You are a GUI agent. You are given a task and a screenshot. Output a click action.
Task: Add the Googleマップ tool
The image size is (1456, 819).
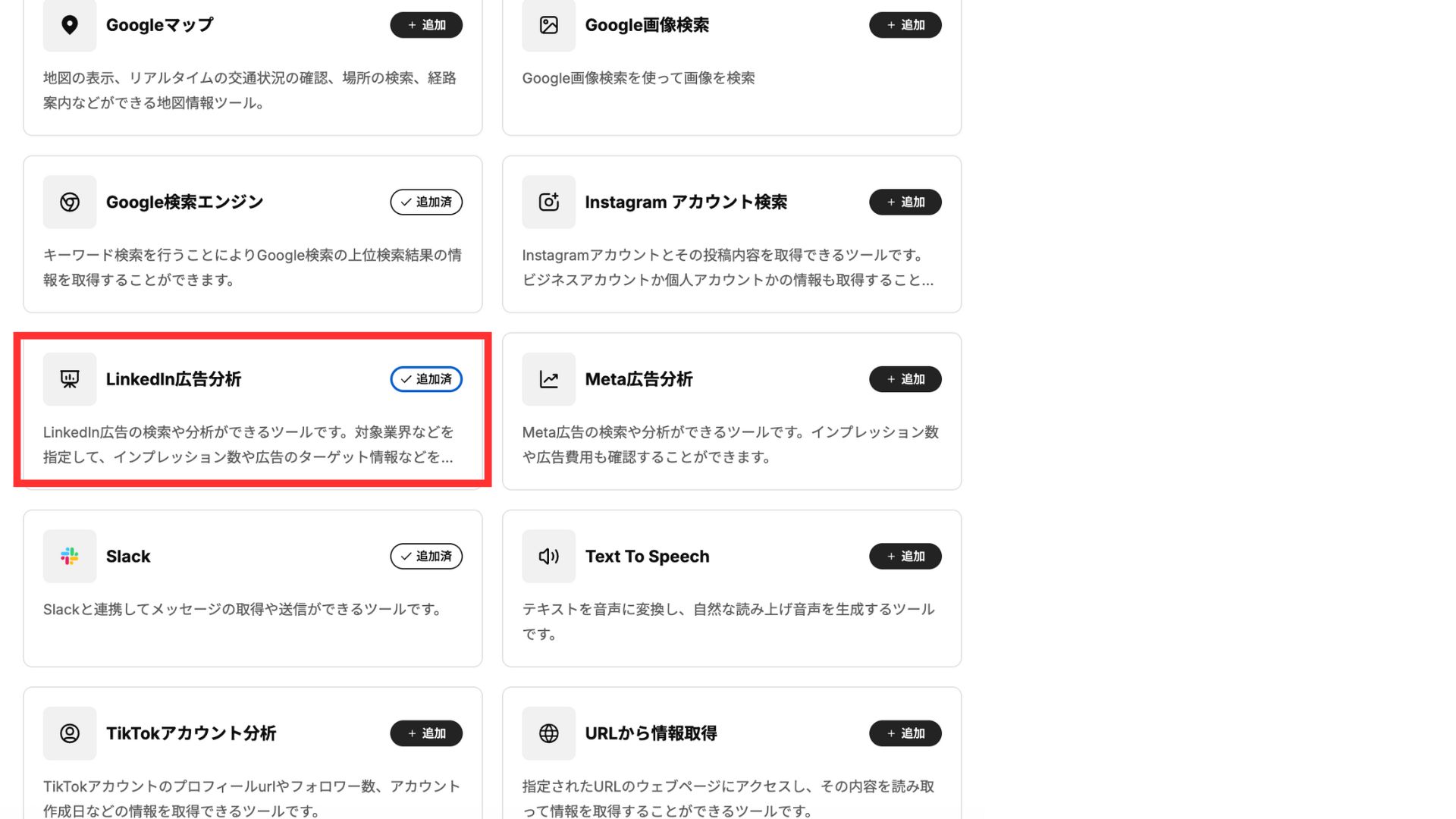tap(426, 25)
